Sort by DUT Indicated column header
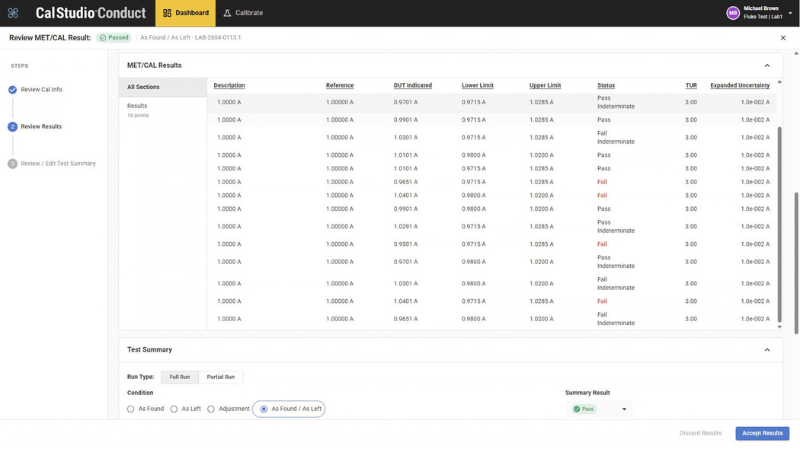This screenshot has width=800, height=450. coord(412,85)
